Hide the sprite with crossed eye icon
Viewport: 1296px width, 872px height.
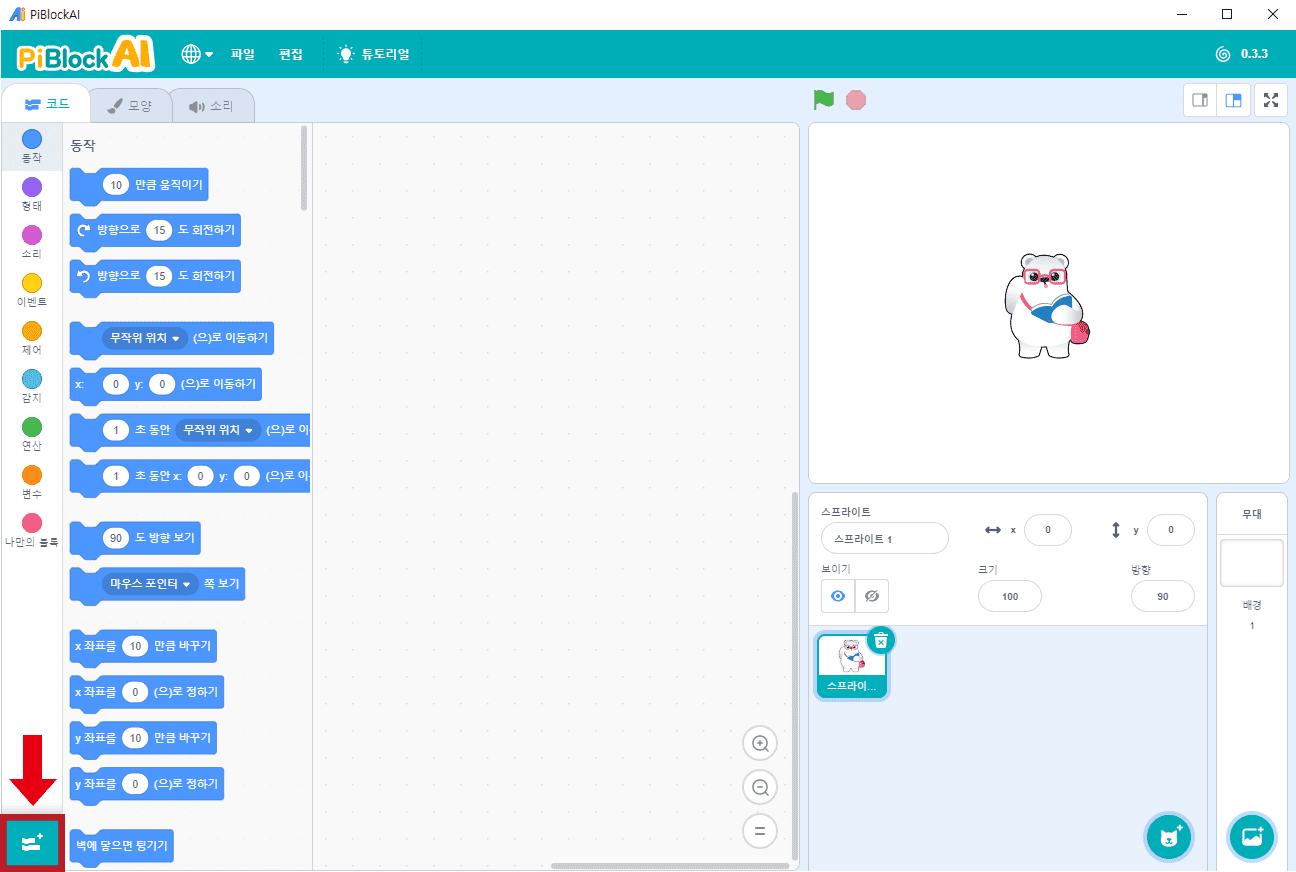coord(872,596)
